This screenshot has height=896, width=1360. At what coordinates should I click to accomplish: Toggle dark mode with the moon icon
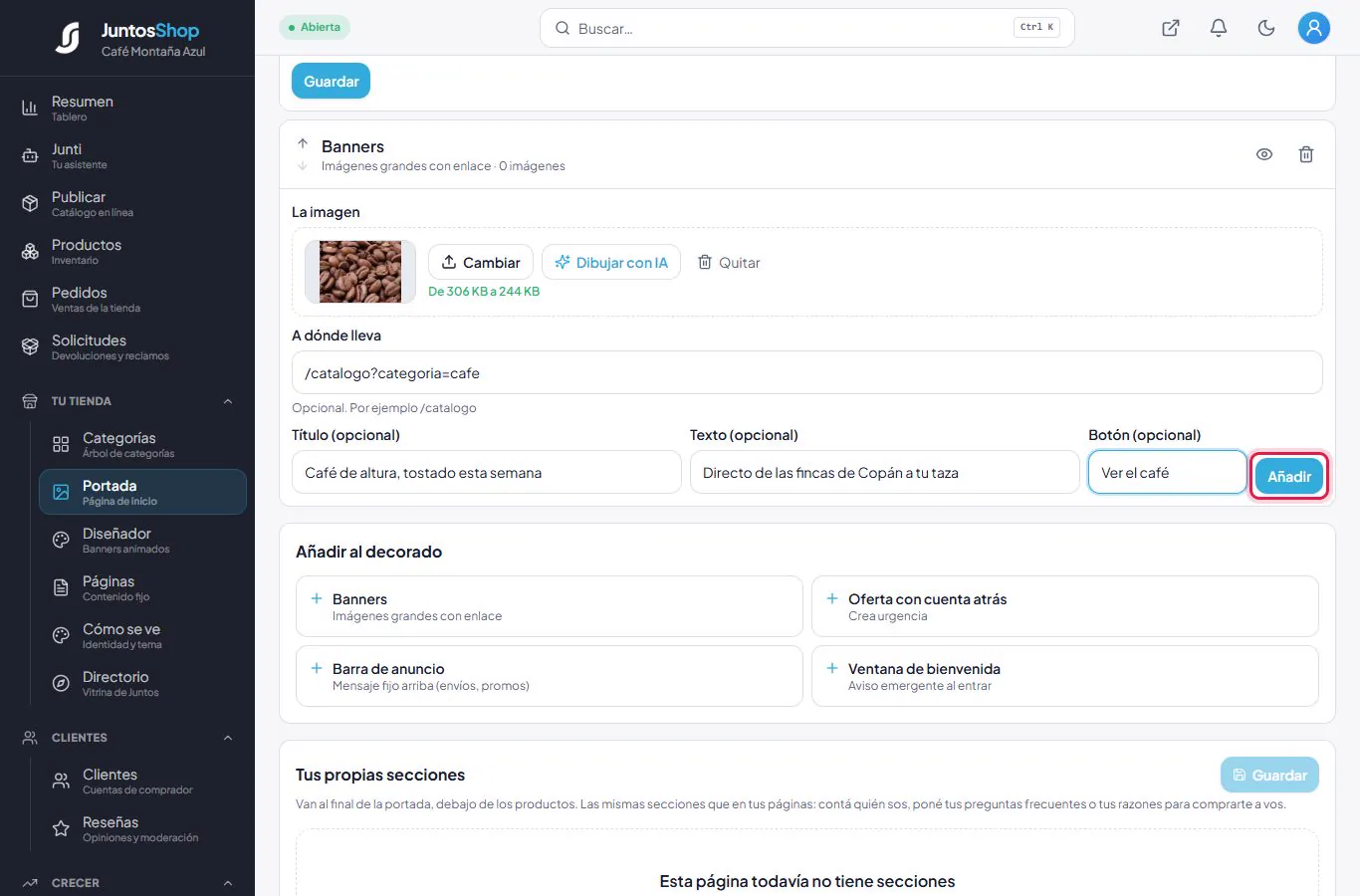(x=1266, y=28)
